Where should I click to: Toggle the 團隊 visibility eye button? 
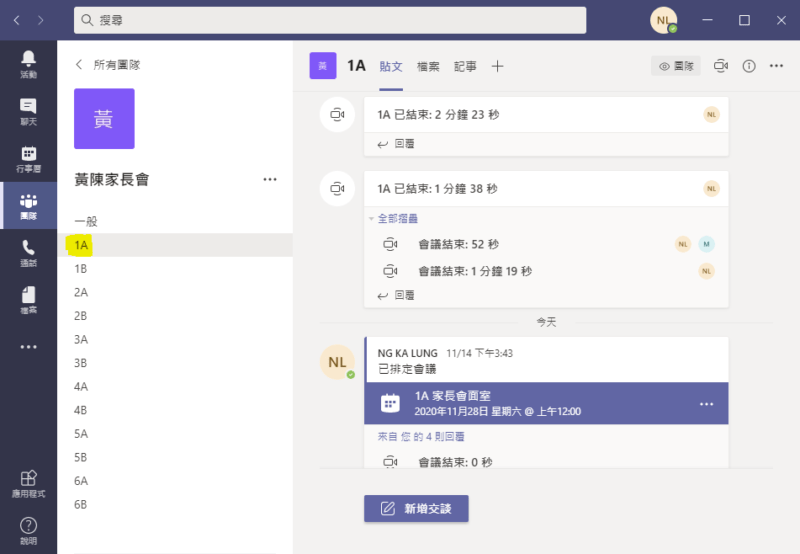point(676,66)
